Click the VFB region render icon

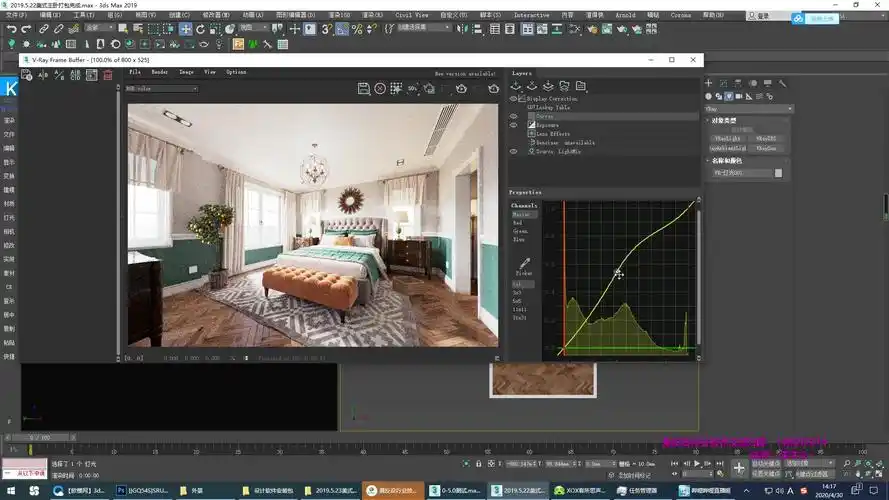(x=396, y=88)
